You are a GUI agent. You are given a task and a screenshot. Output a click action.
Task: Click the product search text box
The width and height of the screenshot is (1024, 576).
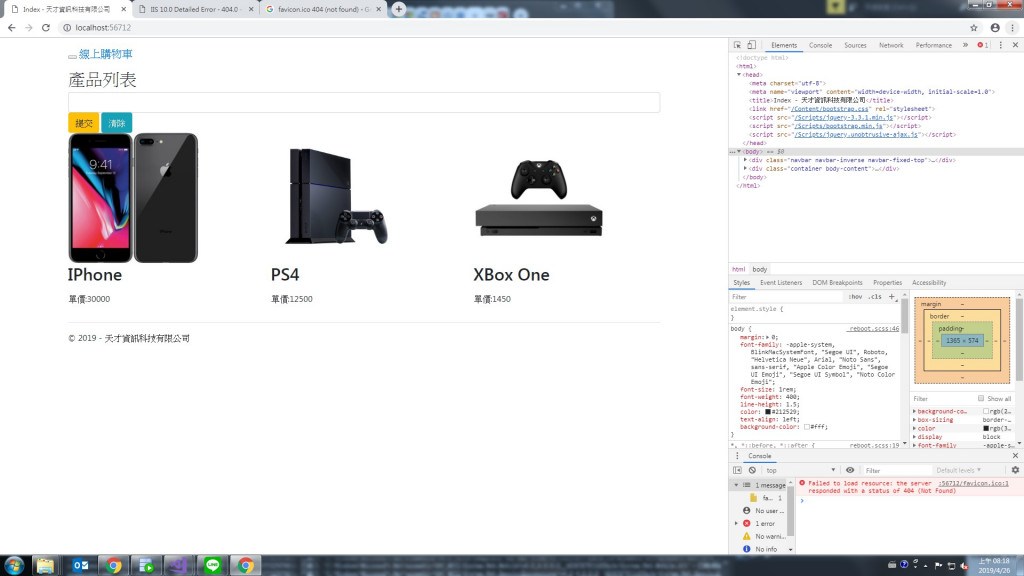[364, 102]
